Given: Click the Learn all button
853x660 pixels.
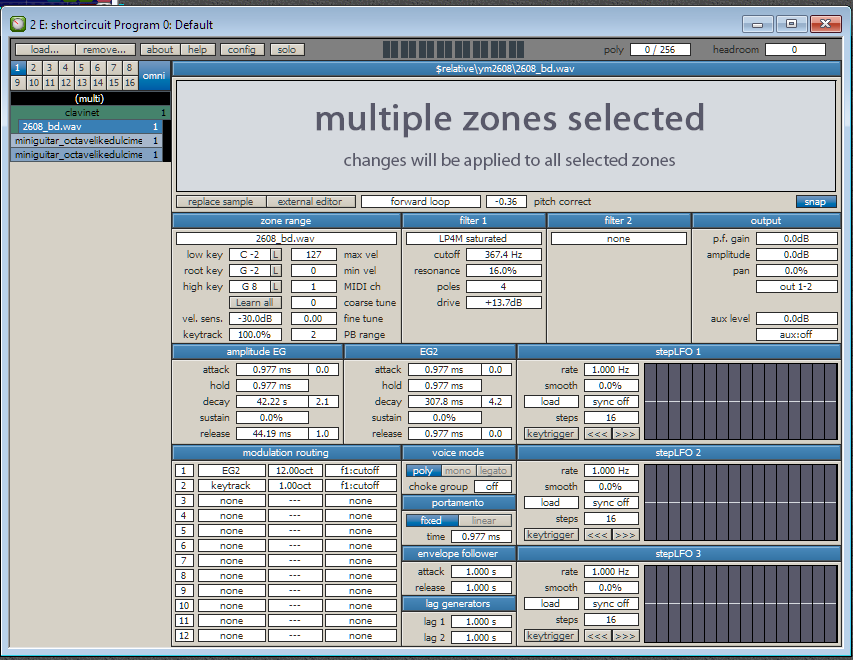Looking at the screenshot, I should tap(255, 303).
